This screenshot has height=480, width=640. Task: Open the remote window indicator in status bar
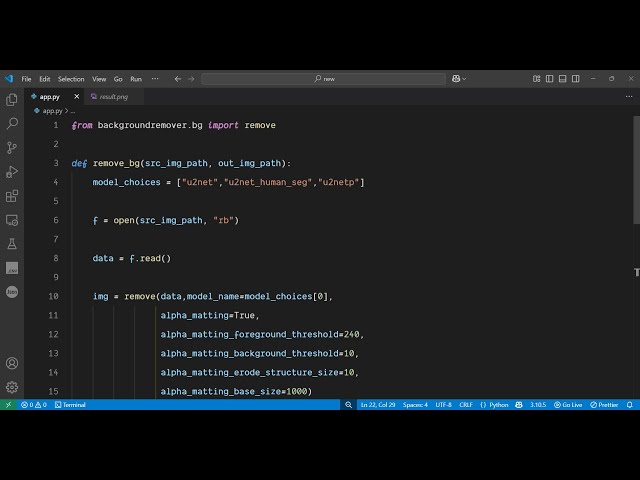[x=8, y=404]
